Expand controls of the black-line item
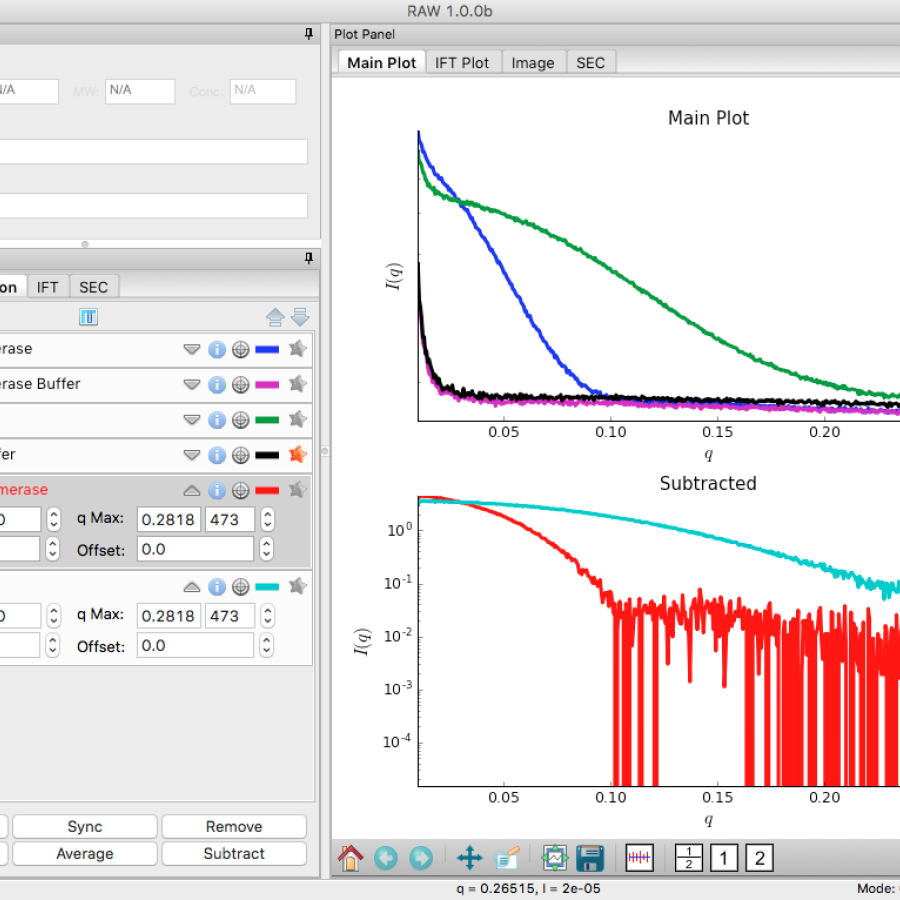The height and width of the screenshot is (900, 900). coord(192,455)
